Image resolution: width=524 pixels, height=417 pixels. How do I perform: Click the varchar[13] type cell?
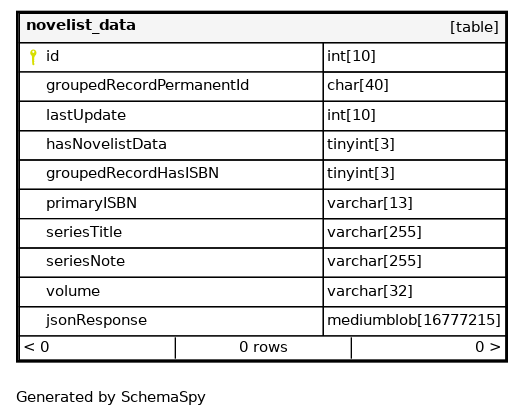(414, 204)
